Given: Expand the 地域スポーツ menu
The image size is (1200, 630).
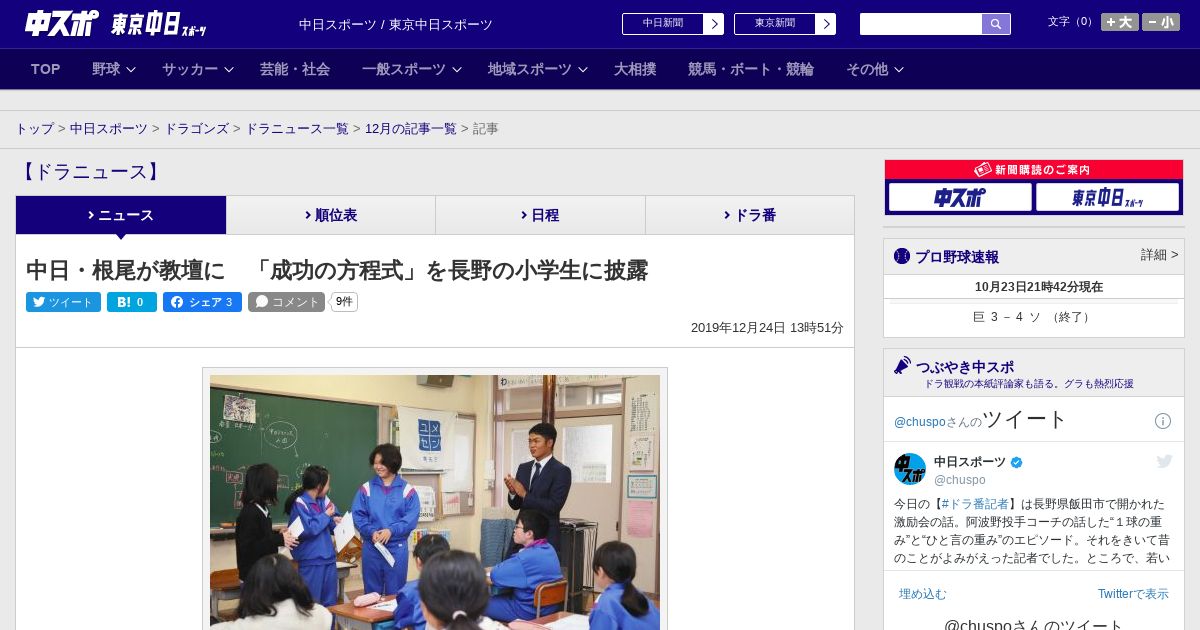Looking at the screenshot, I should [538, 69].
